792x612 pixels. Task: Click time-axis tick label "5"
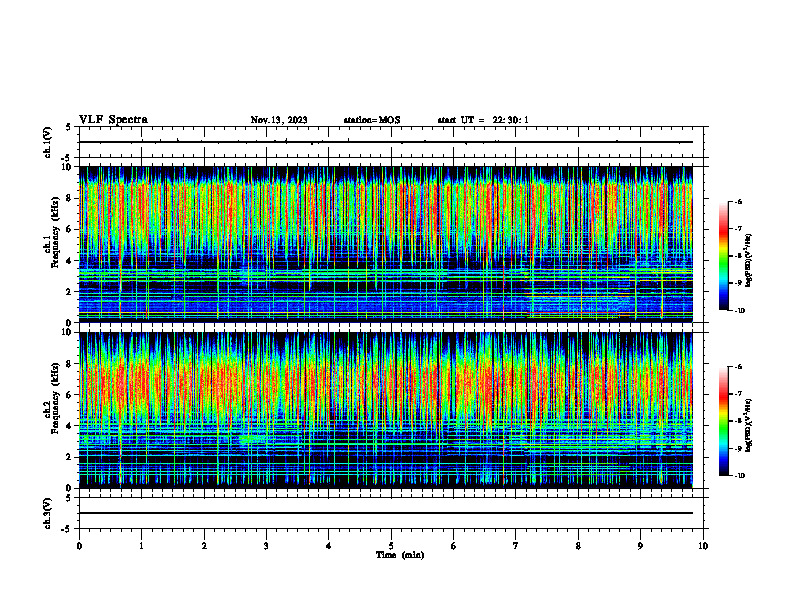pyautogui.click(x=391, y=546)
